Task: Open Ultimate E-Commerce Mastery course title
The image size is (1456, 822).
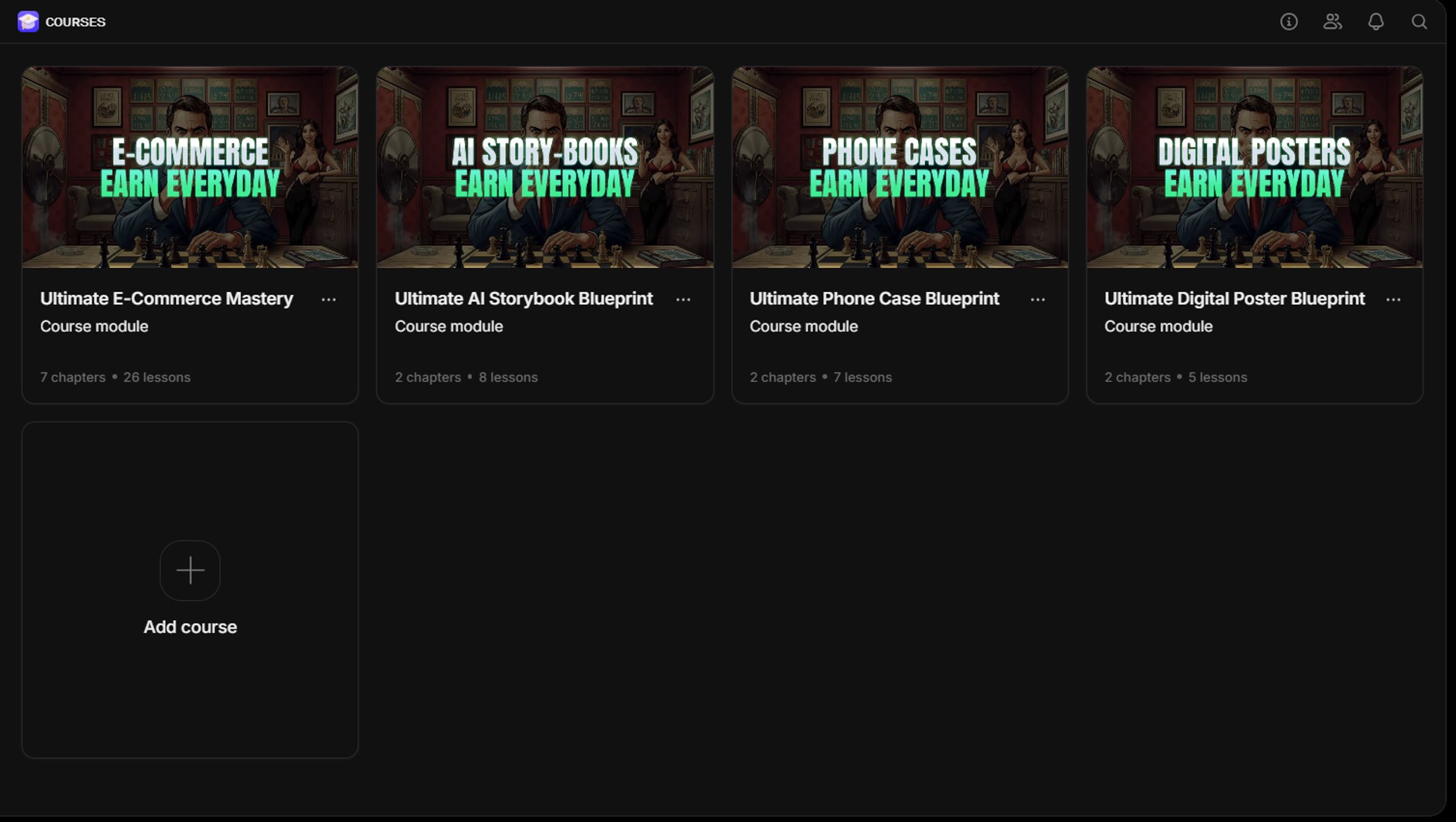Action: [x=166, y=299]
